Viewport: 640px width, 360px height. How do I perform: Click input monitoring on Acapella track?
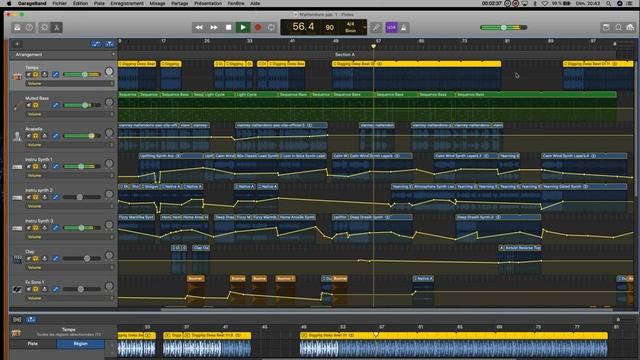click(44, 136)
